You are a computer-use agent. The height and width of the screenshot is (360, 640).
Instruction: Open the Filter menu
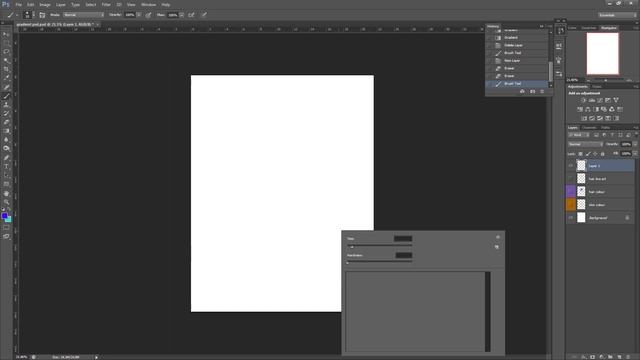click(106, 4)
